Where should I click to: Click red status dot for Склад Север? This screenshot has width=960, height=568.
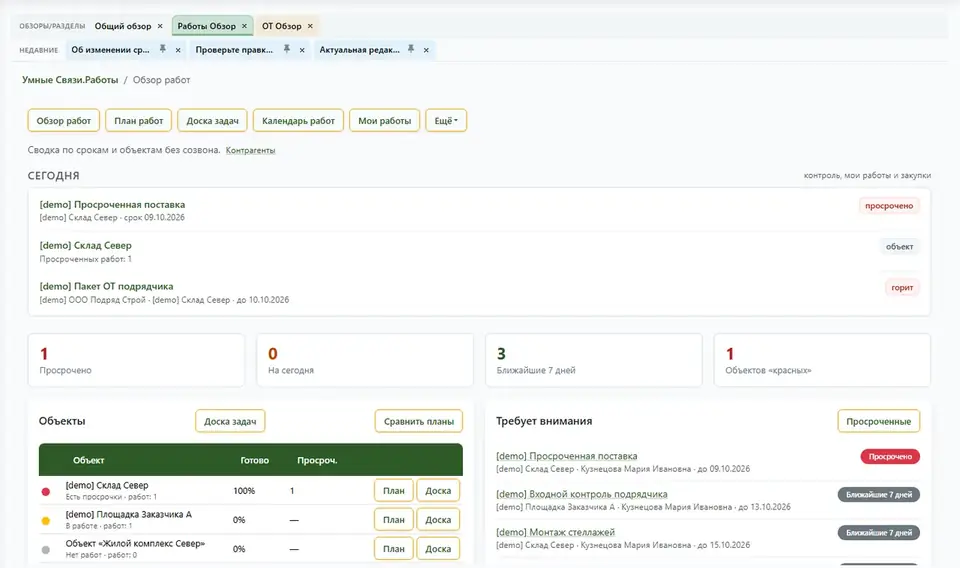[x=45, y=491]
